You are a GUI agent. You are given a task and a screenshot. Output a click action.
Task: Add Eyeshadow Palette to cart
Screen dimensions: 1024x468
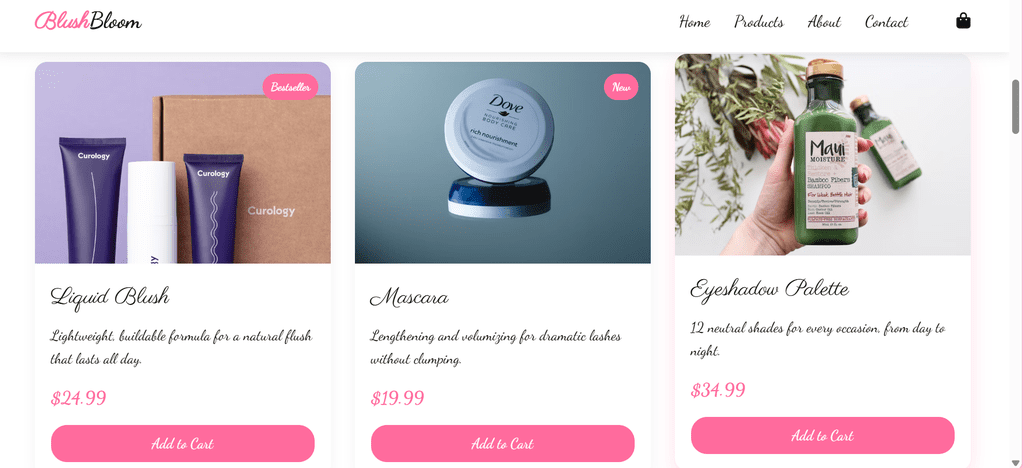click(x=823, y=435)
